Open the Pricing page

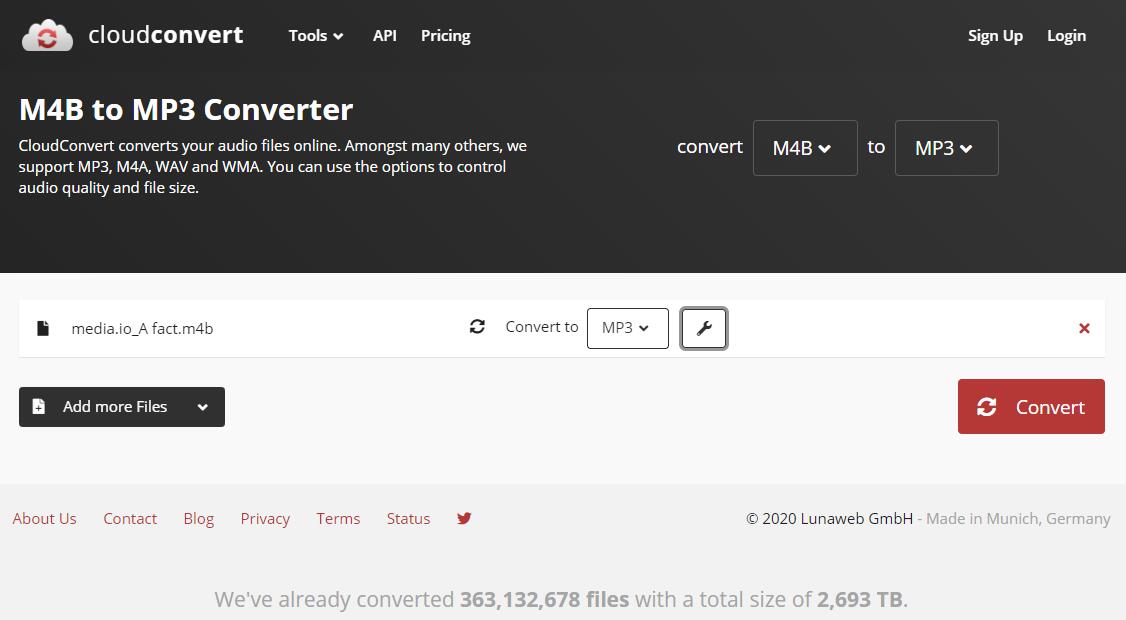pos(446,36)
